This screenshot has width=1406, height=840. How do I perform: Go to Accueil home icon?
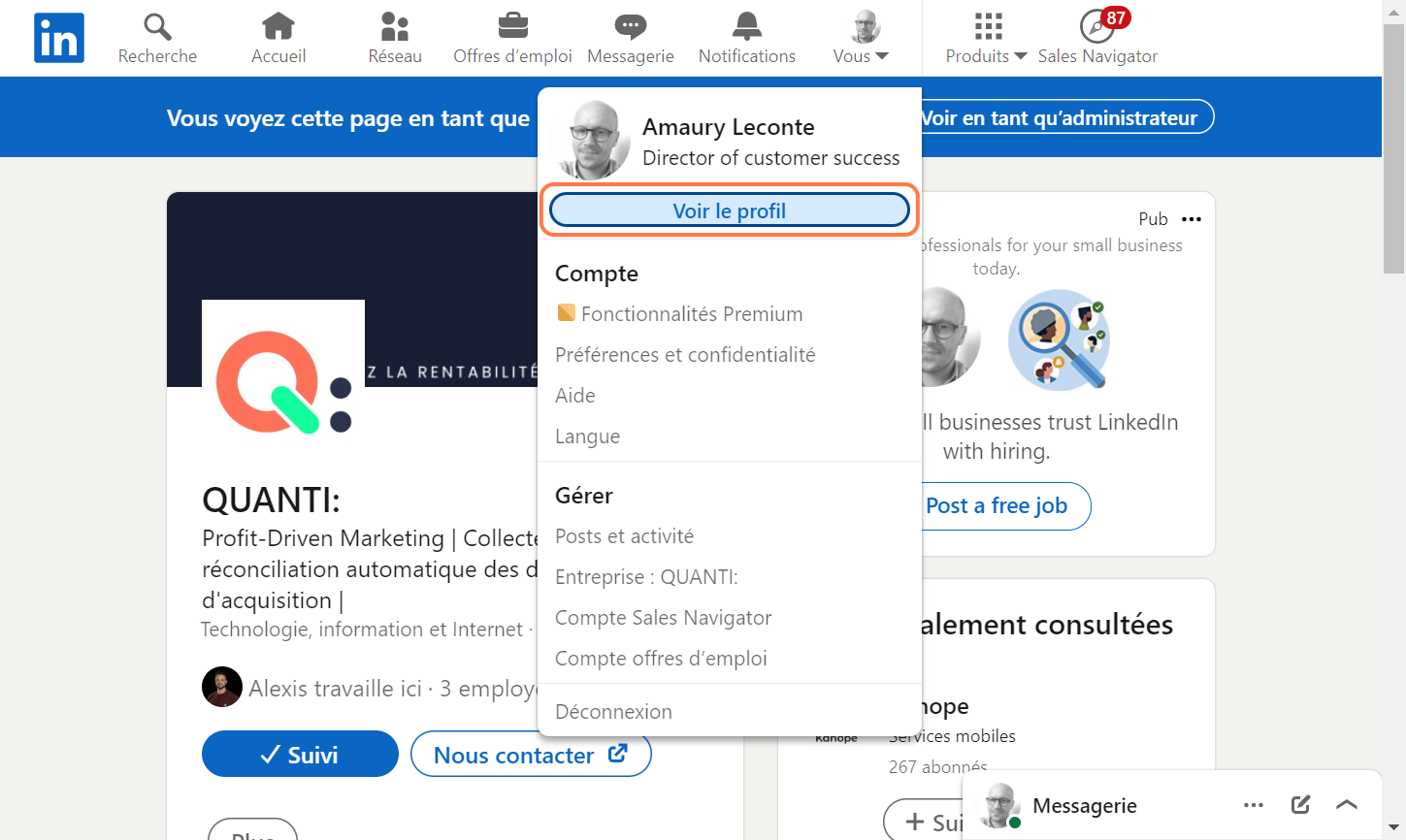click(278, 26)
